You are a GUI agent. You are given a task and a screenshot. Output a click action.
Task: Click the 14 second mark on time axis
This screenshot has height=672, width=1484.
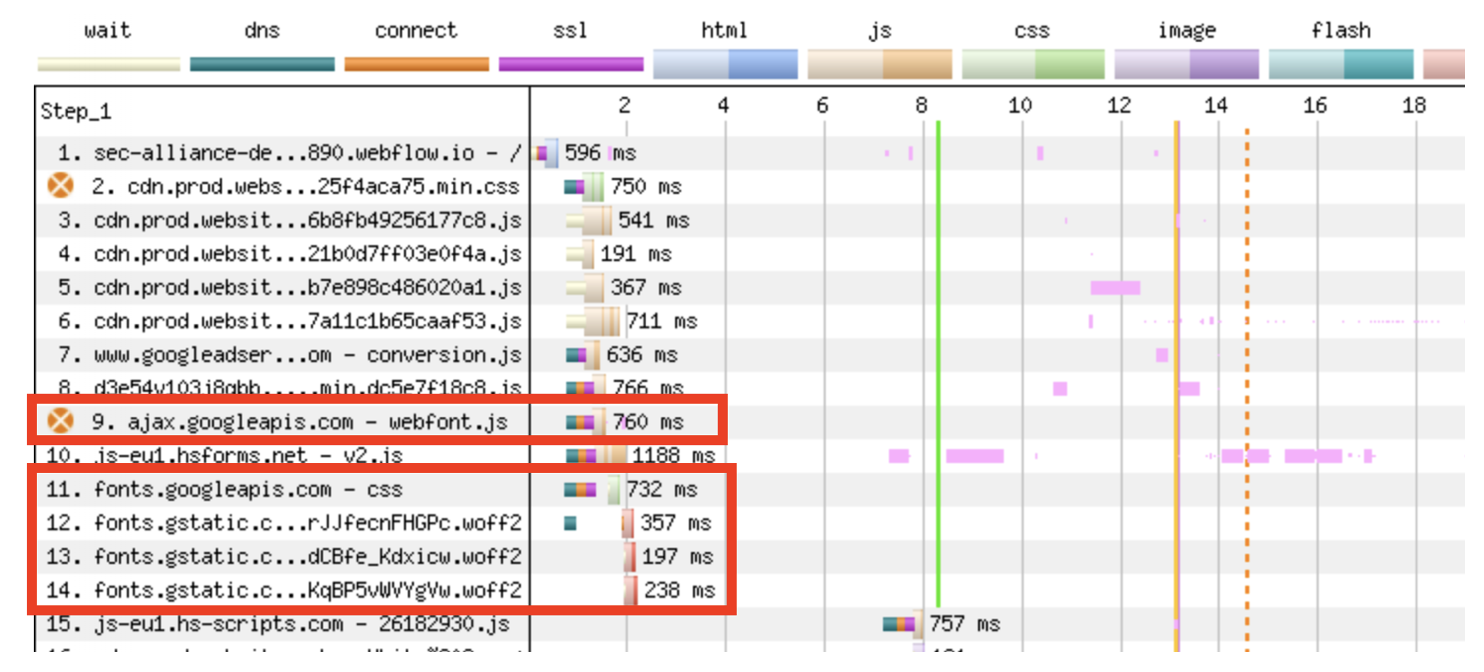1216,105
